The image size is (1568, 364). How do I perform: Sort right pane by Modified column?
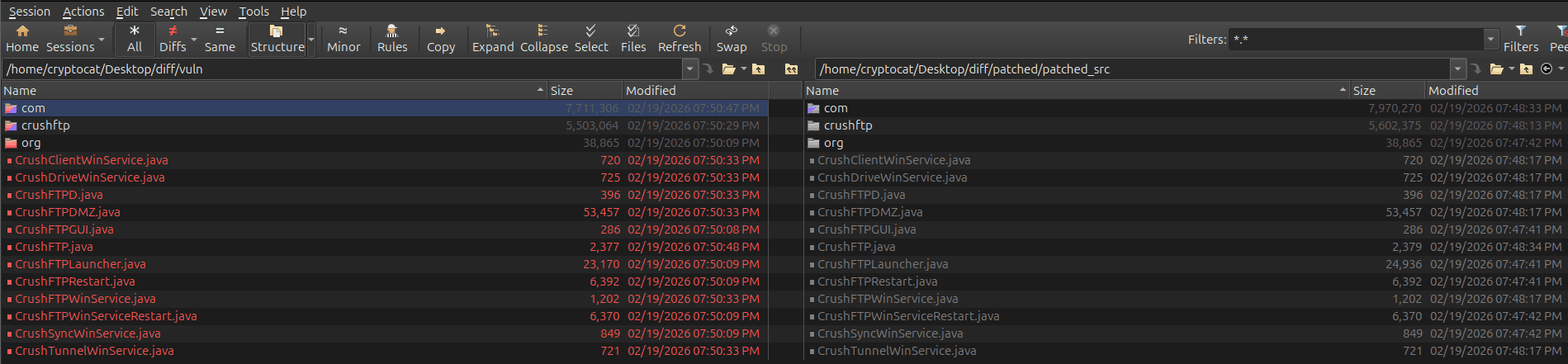[x=1496, y=91]
